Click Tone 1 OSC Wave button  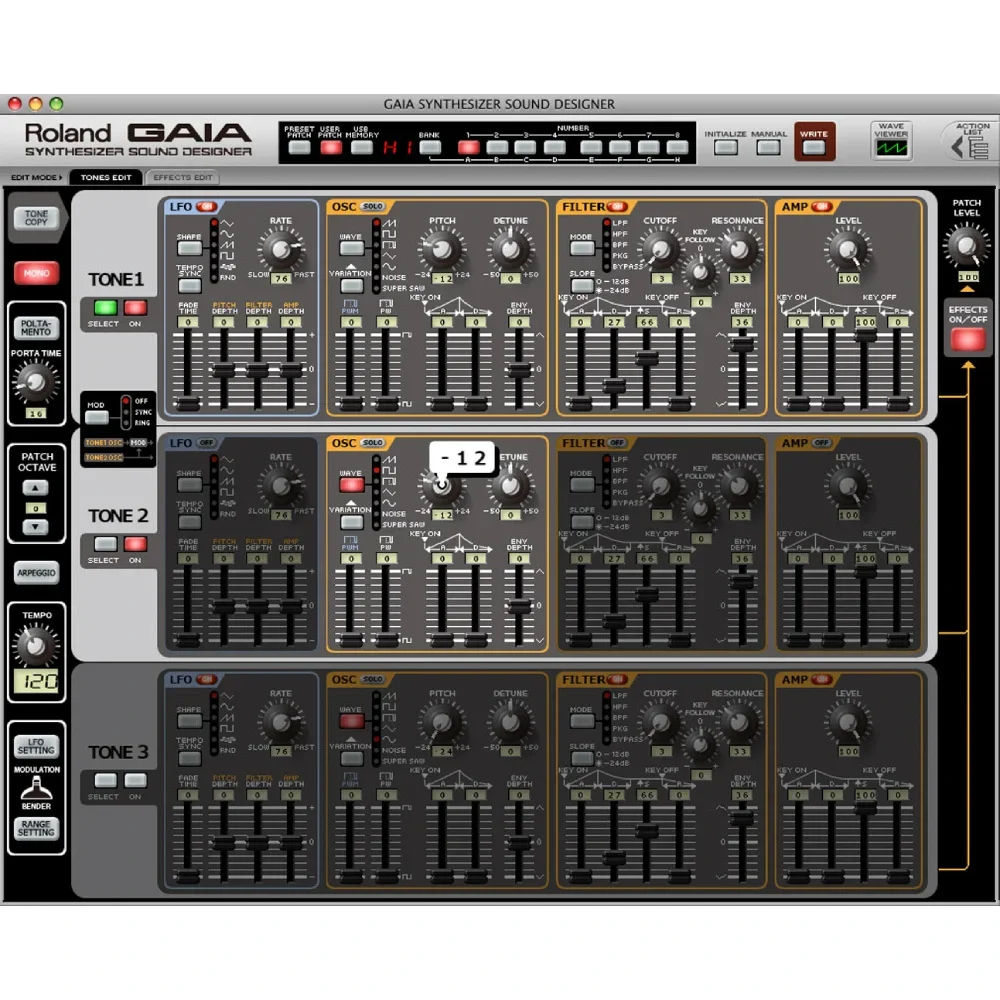[x=351, y=248]
